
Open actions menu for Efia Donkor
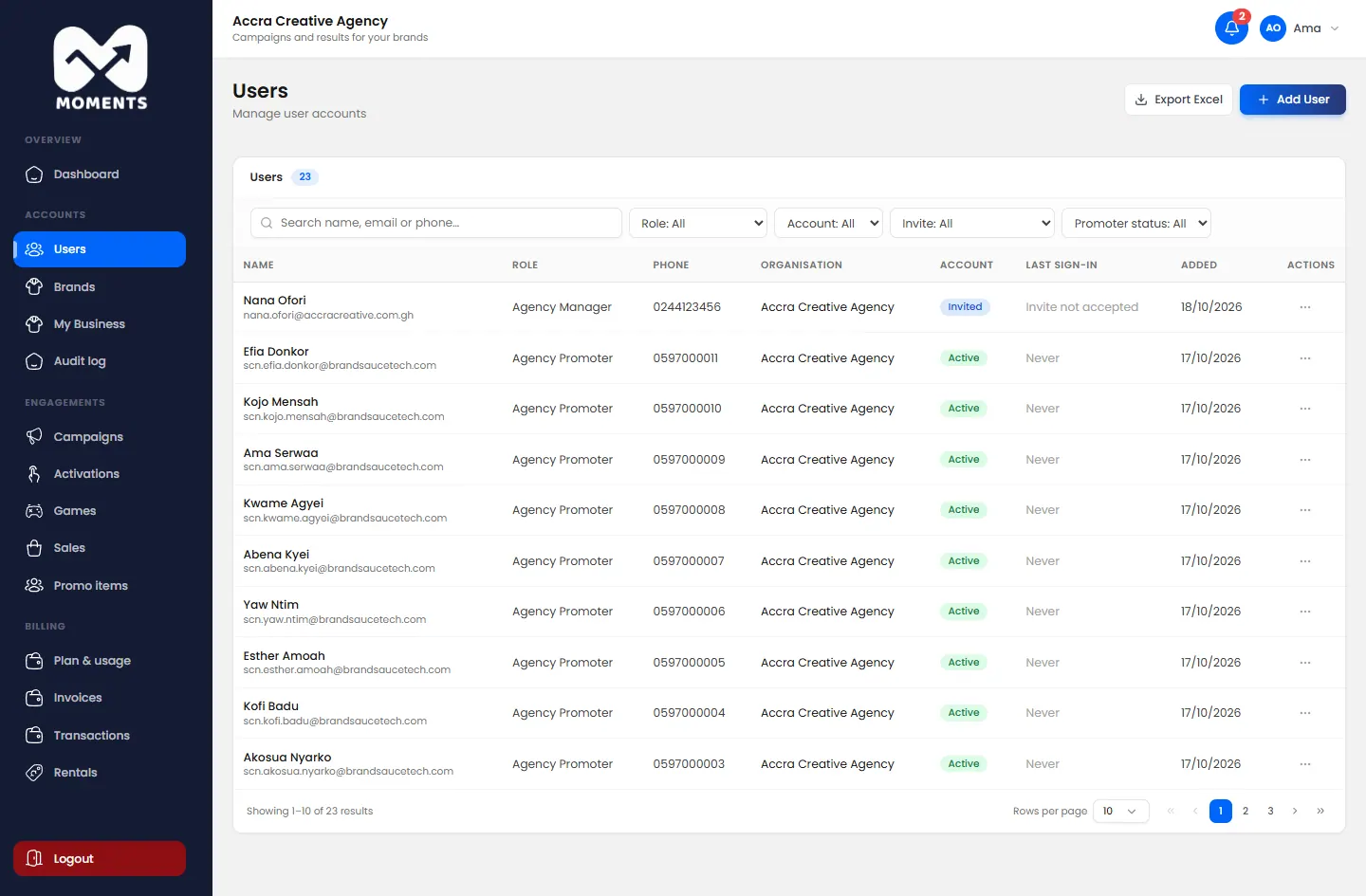(1305, 358)
